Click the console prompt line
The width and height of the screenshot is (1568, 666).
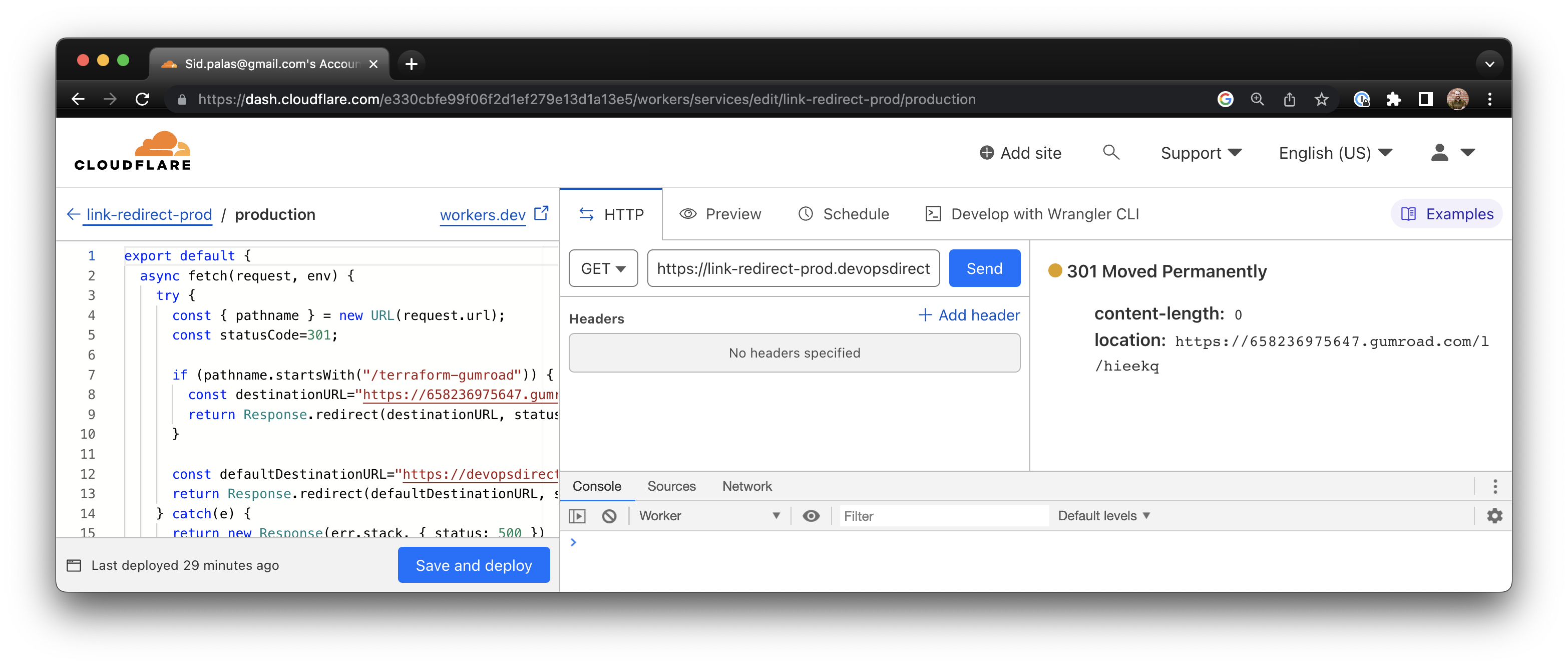click(x=1035, y=542)
